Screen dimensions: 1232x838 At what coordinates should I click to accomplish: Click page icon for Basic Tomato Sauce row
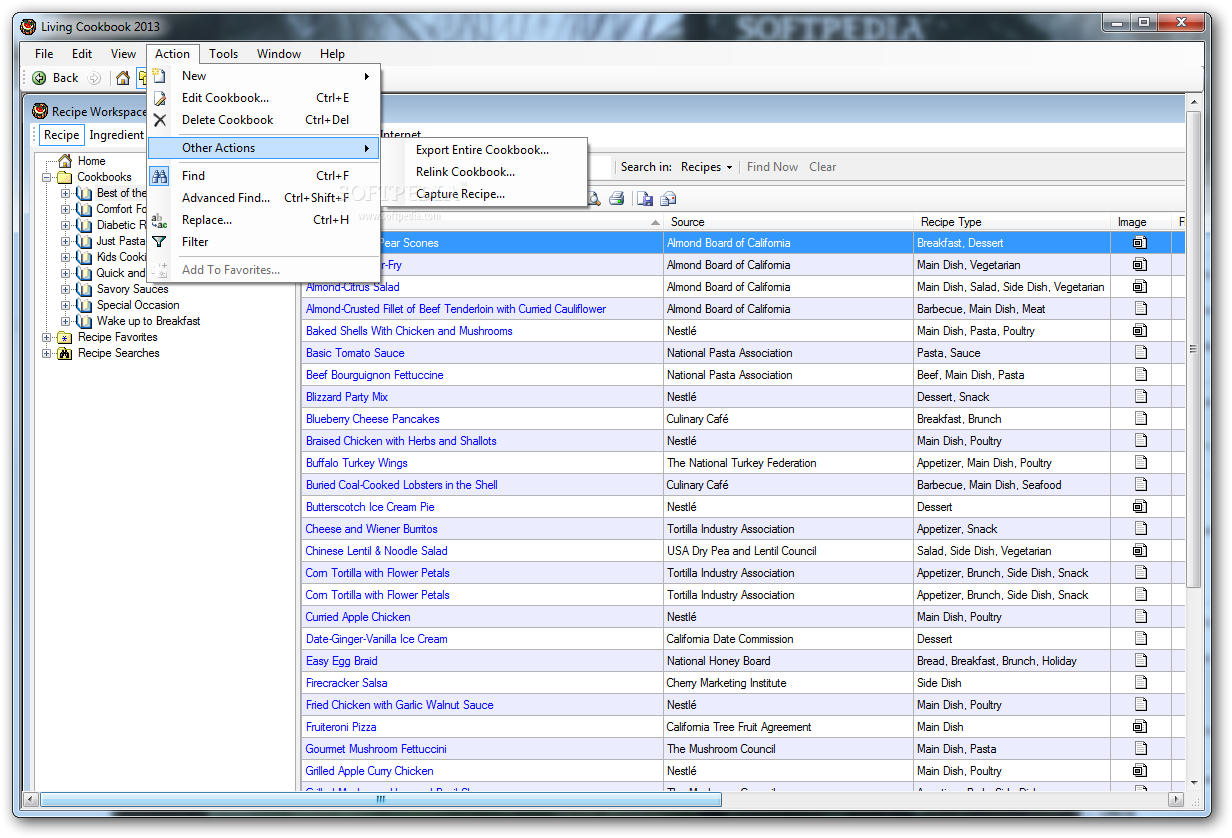click(1140, 353)
